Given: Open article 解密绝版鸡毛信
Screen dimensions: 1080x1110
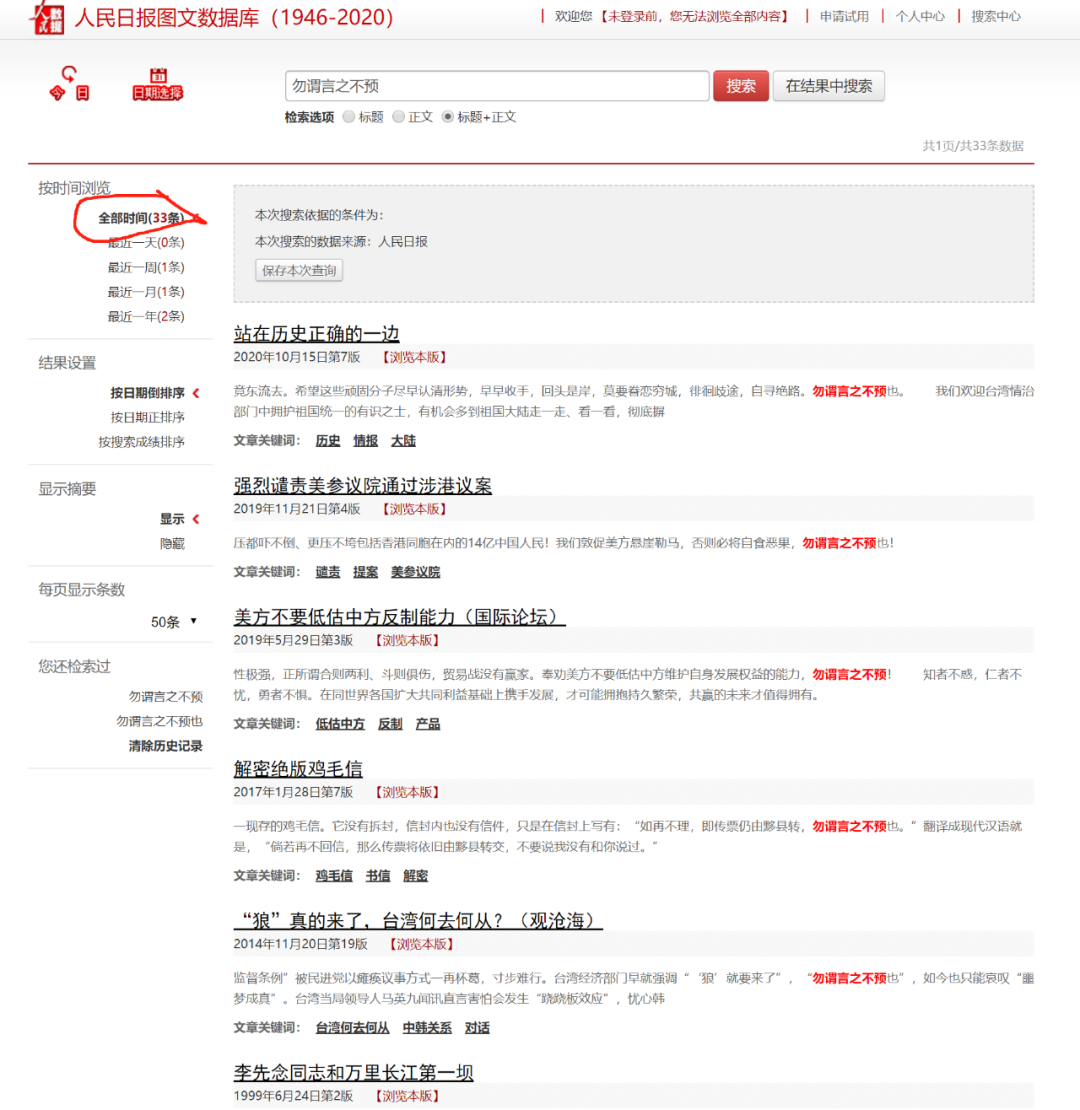Looking at the screenshot, I should tap(298, 769).
